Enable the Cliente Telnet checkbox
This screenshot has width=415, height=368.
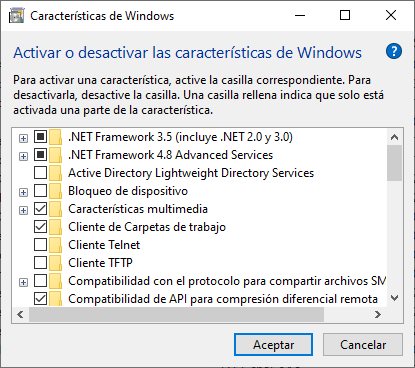pyautogui.click(x=41, y=245)
